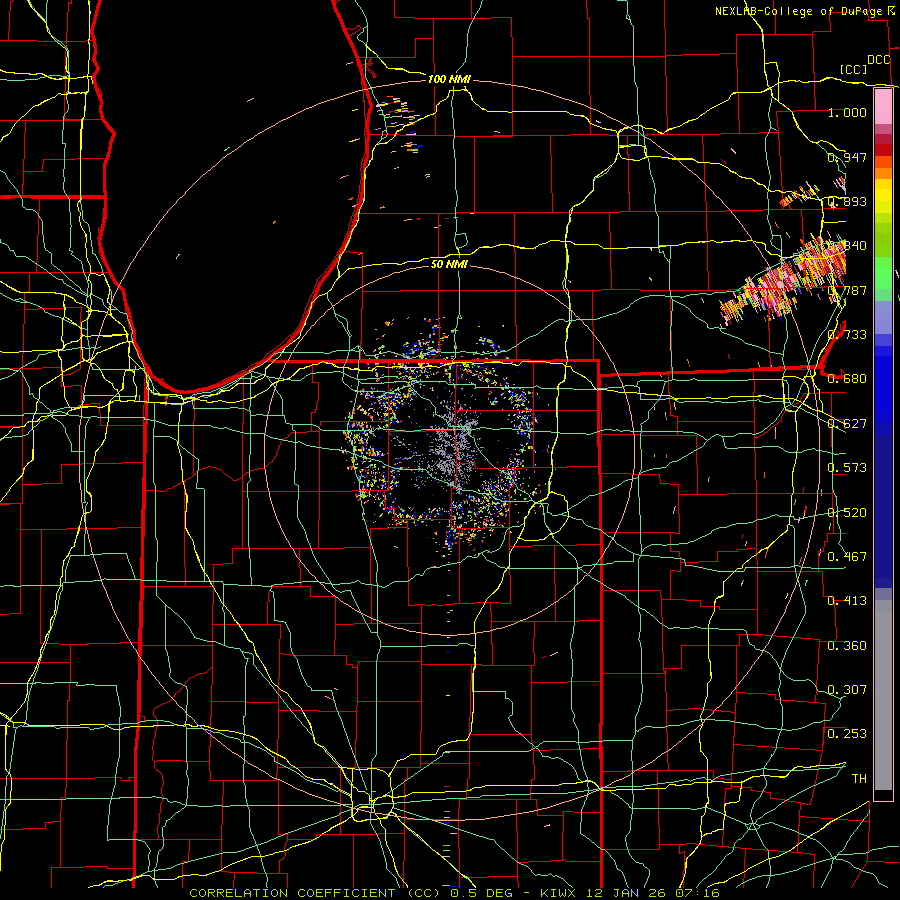
Task: Click the 0.307 legend value
Action: coord(847,690)
